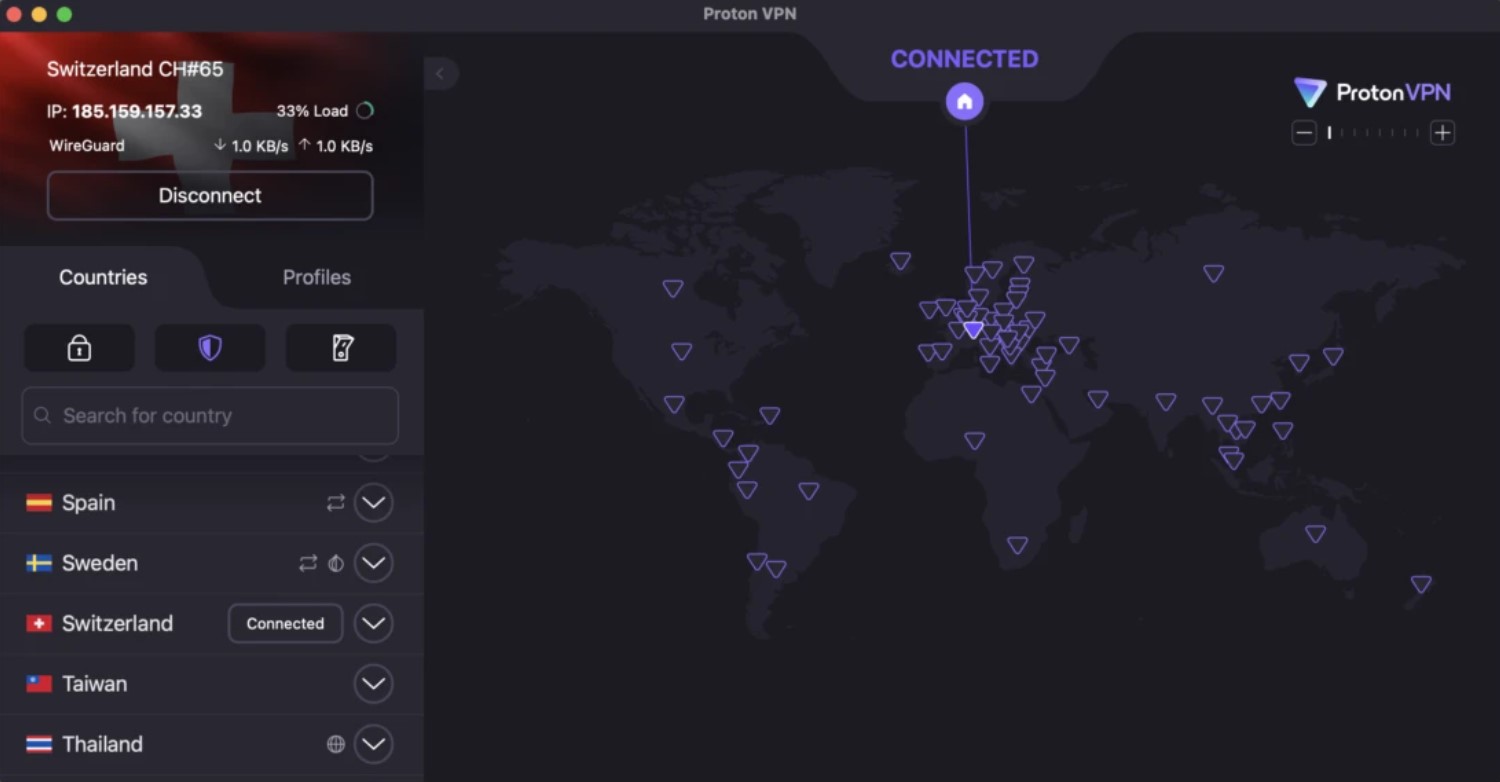Screen dimensions: 1500x782
Task: Select the India server marker
Action: click(x=1165, y=402)
